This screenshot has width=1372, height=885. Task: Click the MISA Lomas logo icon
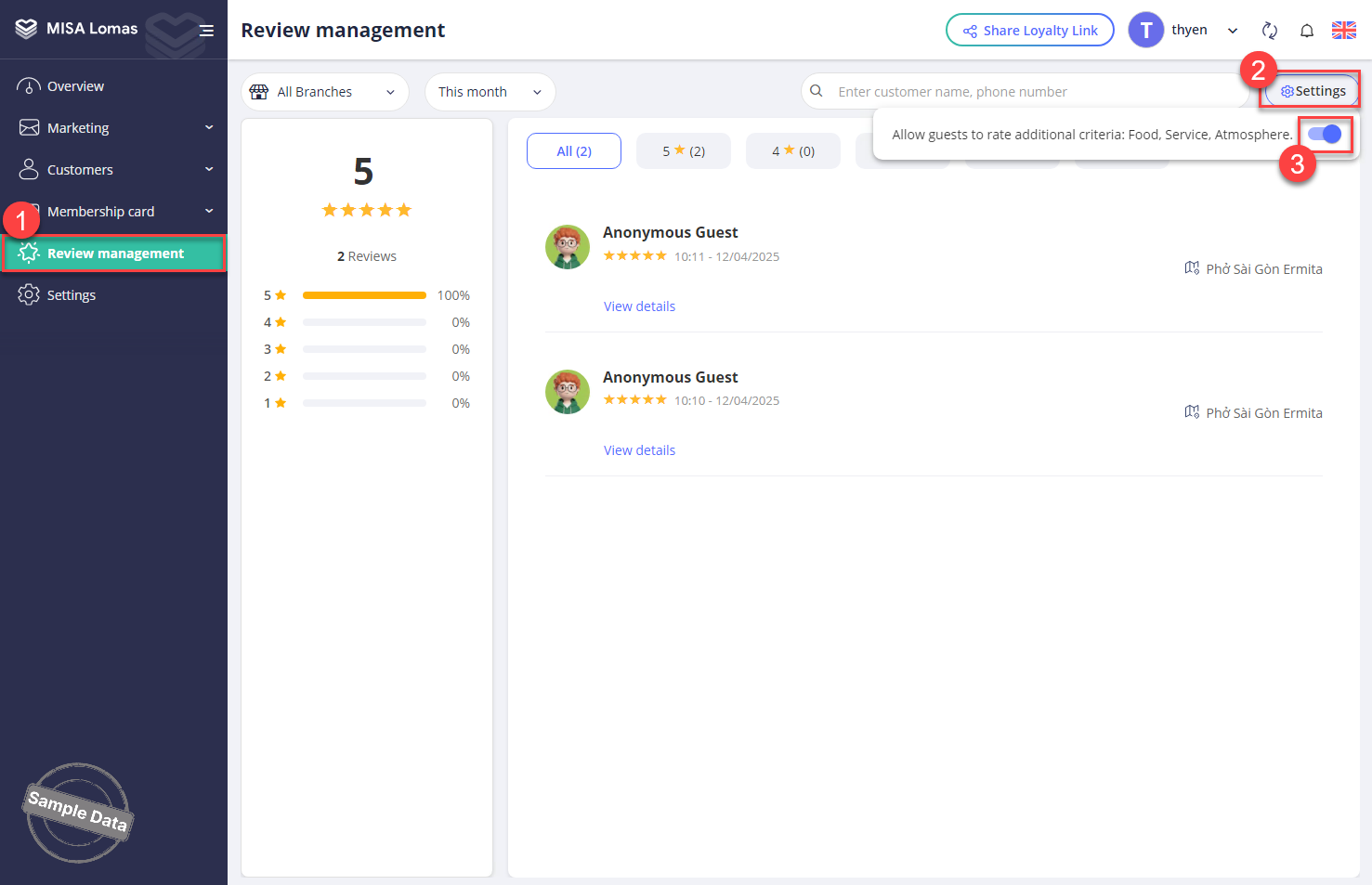26,29
